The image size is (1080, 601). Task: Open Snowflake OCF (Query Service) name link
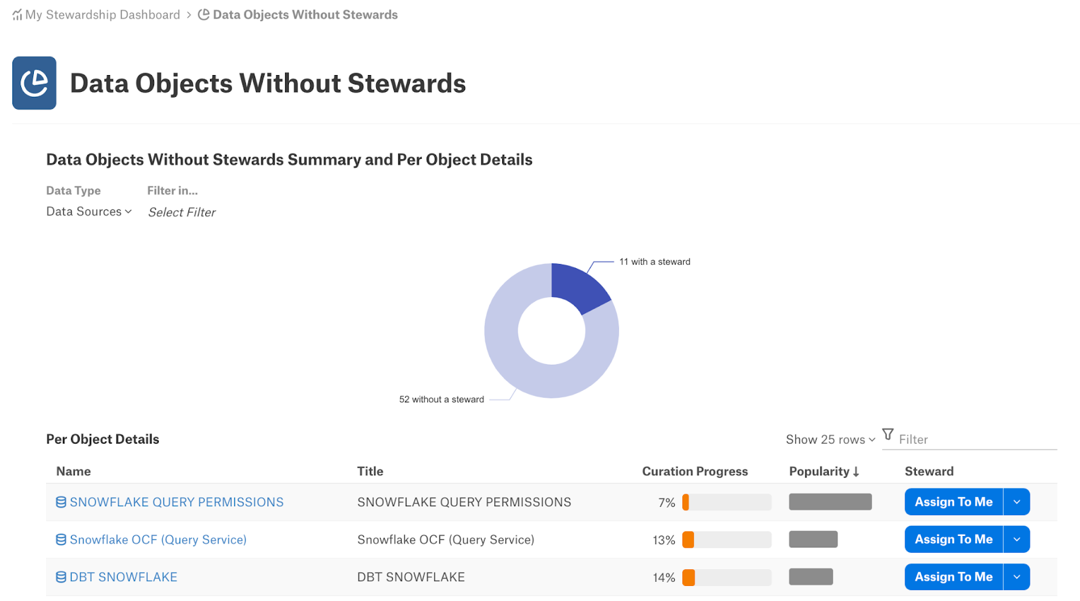(x=158, y=540)
